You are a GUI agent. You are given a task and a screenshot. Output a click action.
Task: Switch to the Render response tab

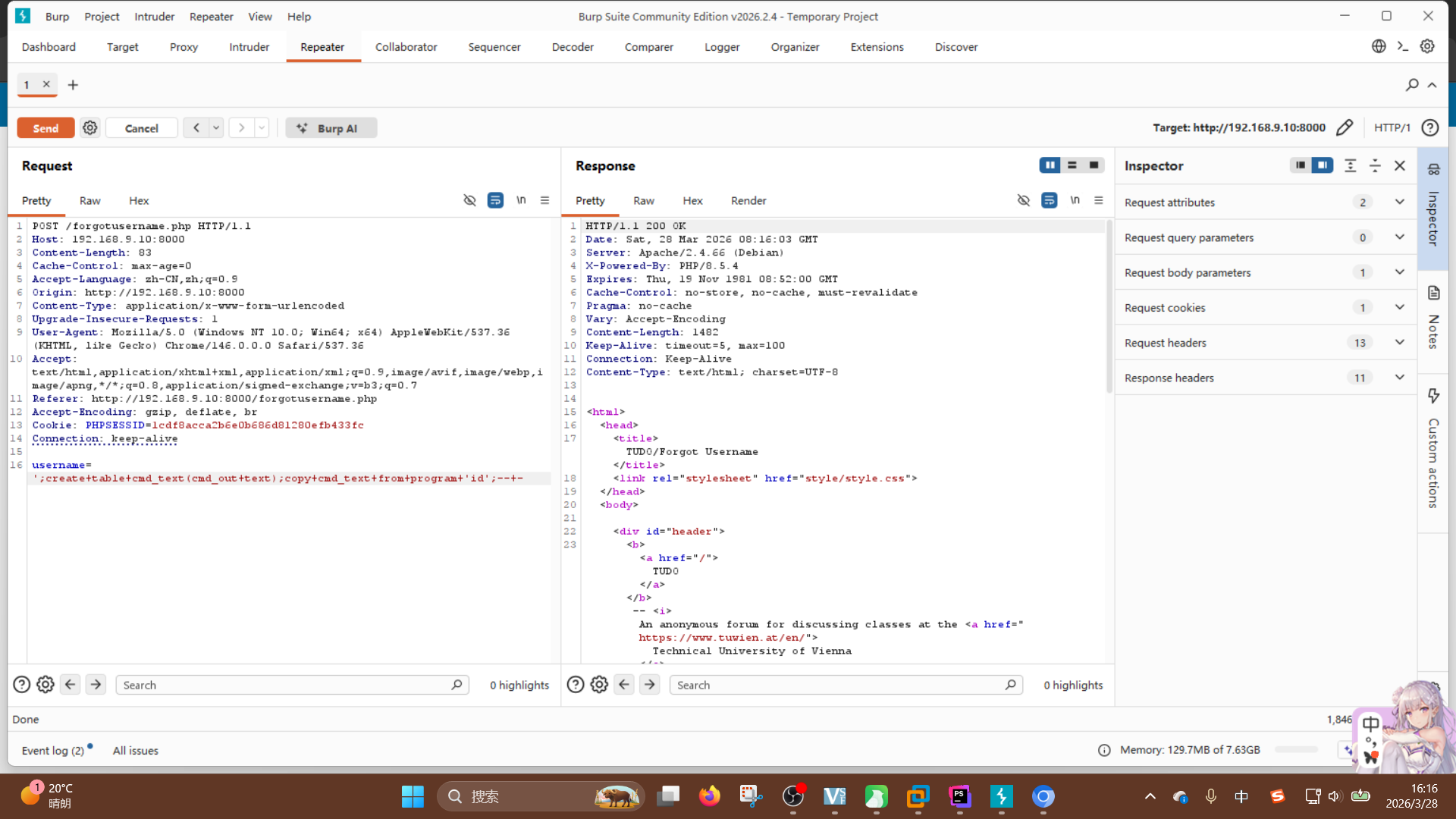pyautogui.click(x=748, y=201)
